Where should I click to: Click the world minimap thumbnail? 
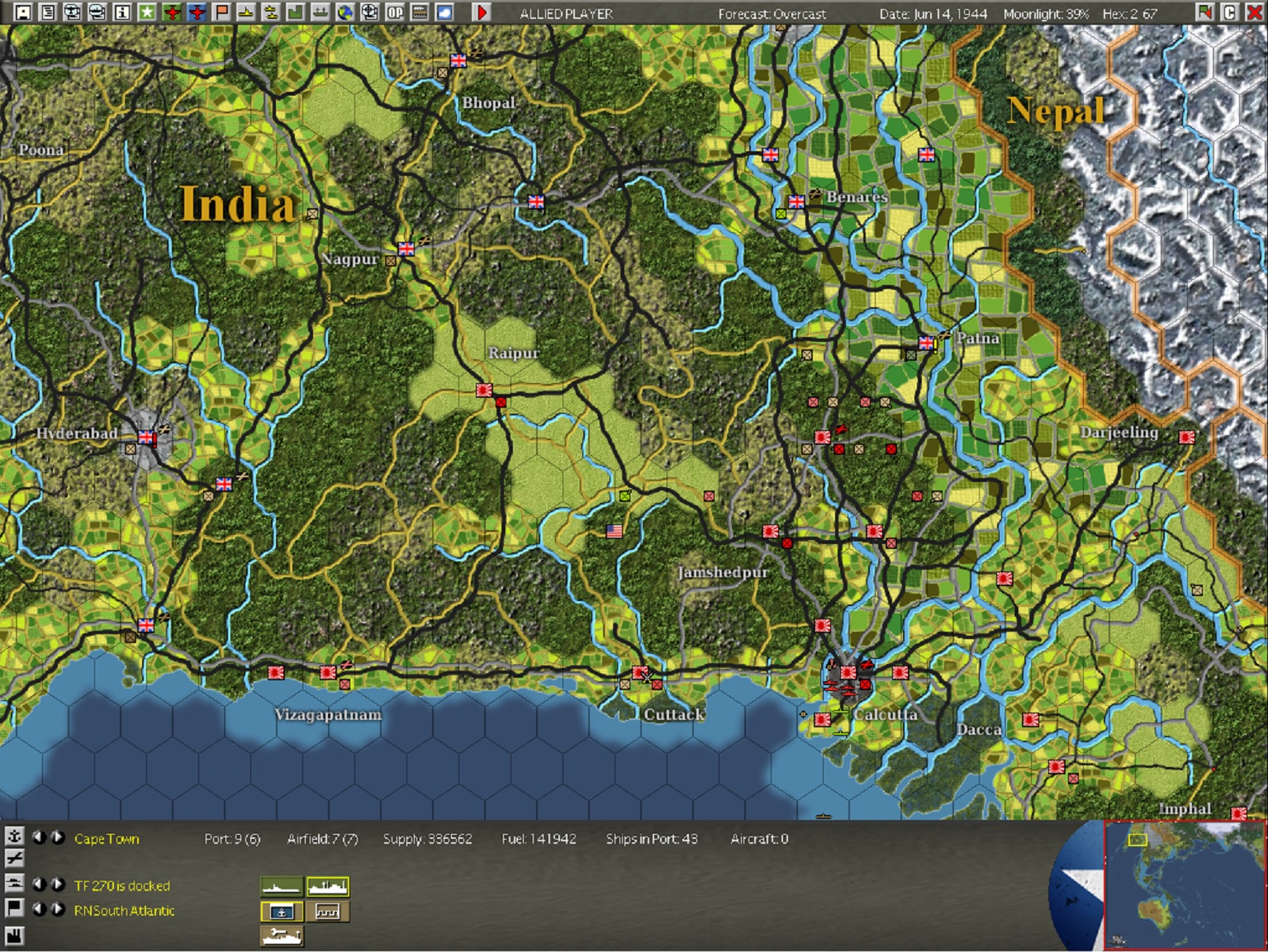click(1185, 884)
